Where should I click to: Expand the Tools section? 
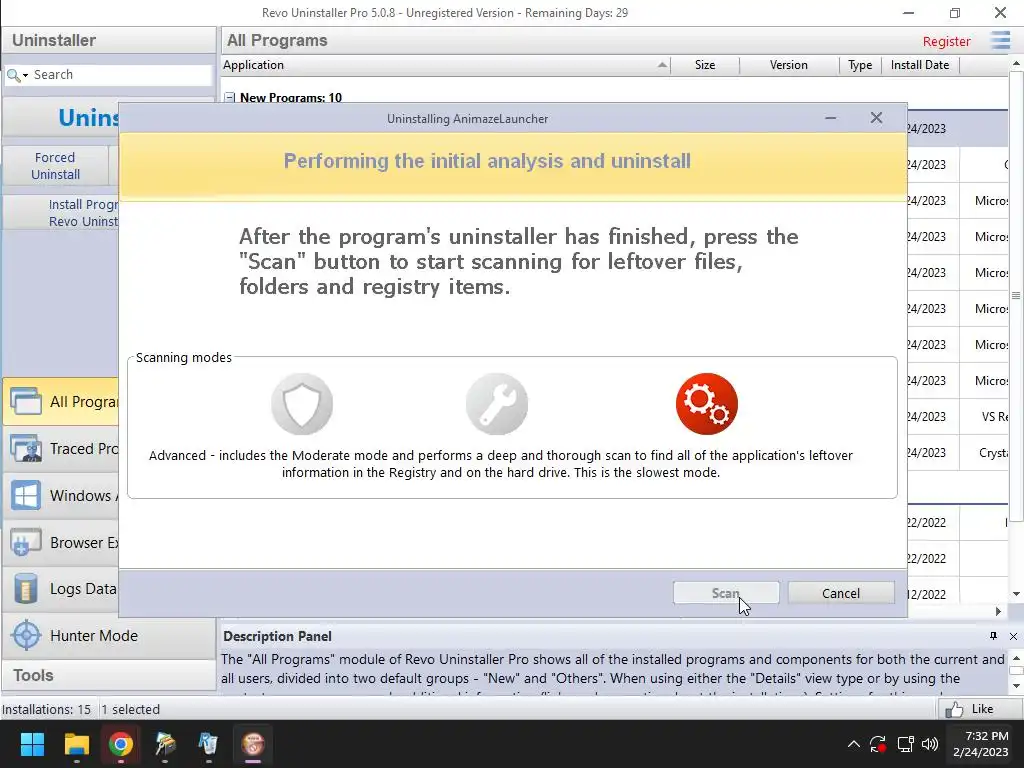(x=108, y=675)
